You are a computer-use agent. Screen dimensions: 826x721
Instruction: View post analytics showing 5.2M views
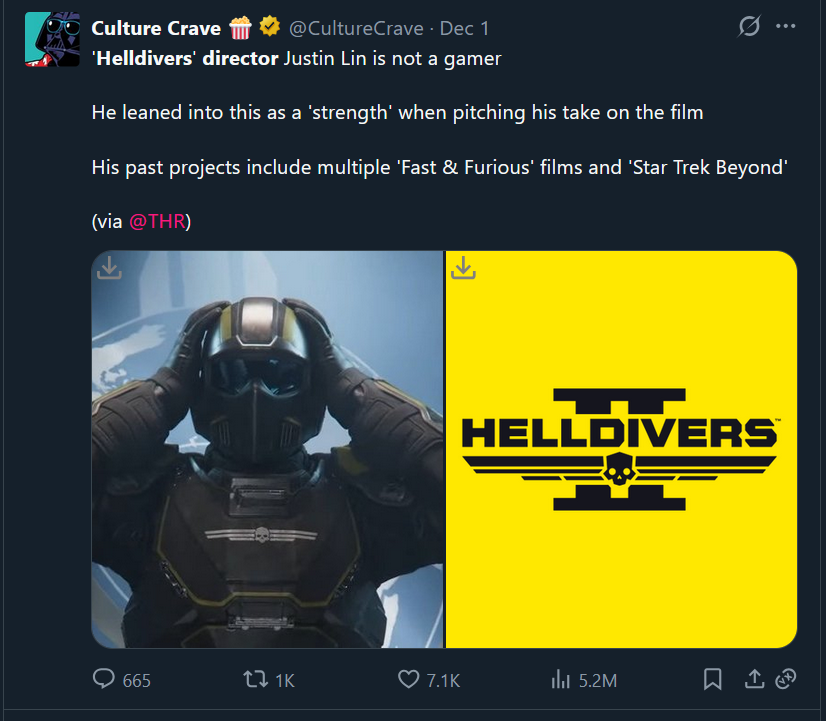coord(560,679)
